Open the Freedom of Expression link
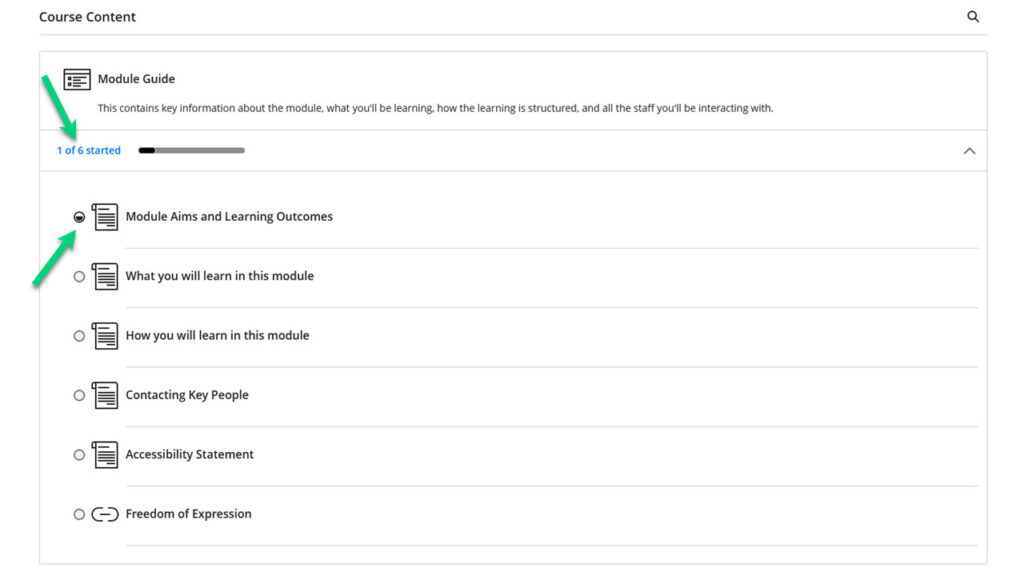The image size is (1024, 576). [x=188, y=513]
